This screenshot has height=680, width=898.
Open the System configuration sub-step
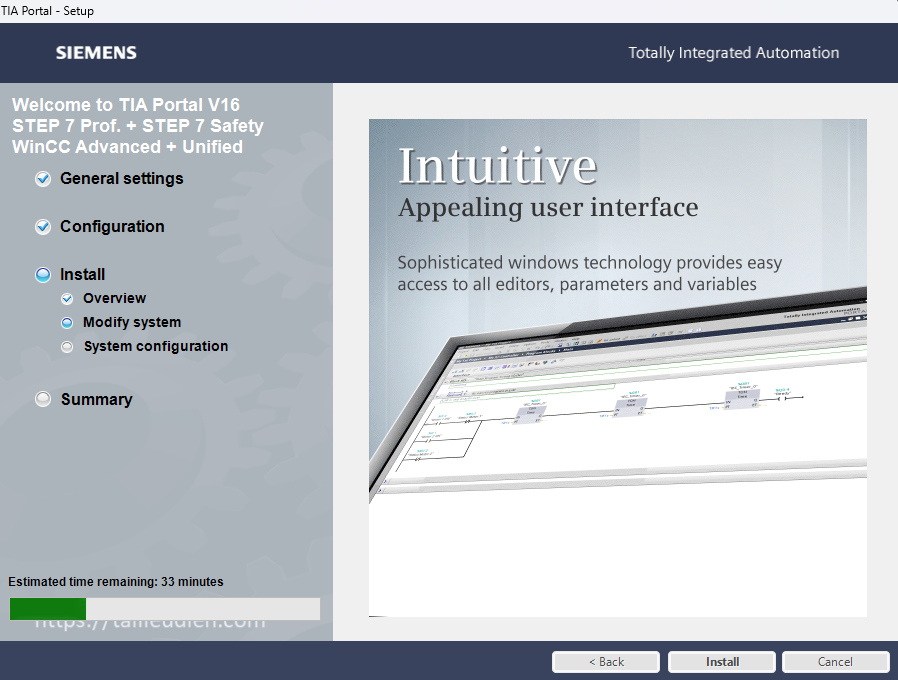click(x=155, y=347)
